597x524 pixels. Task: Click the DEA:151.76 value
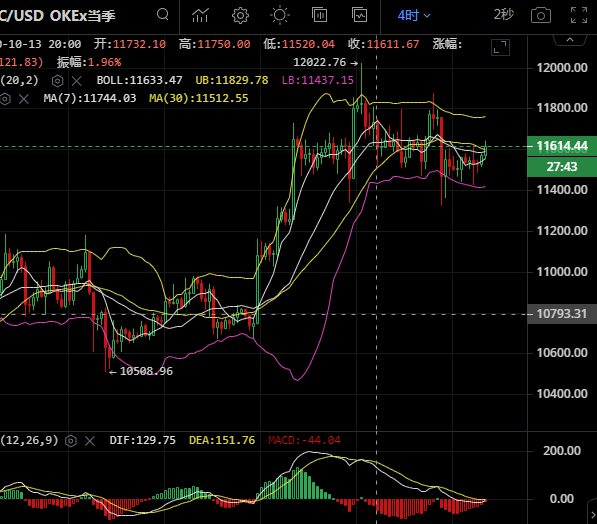[222, 441]
